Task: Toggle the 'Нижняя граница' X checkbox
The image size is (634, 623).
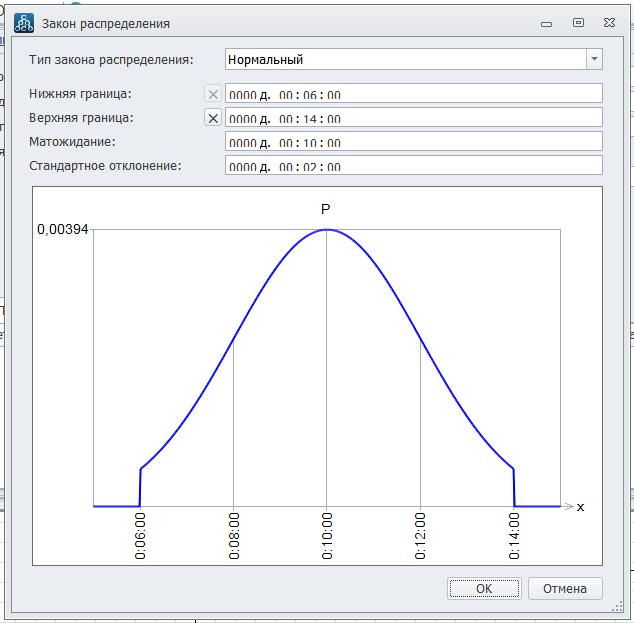Action: pyautogui.click(x=213, y=94)
